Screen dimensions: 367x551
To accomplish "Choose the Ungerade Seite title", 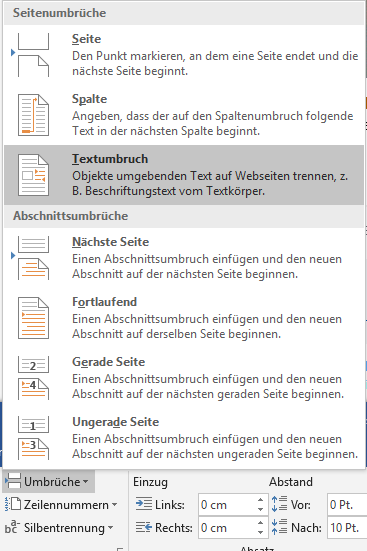I will pos(116,422).
